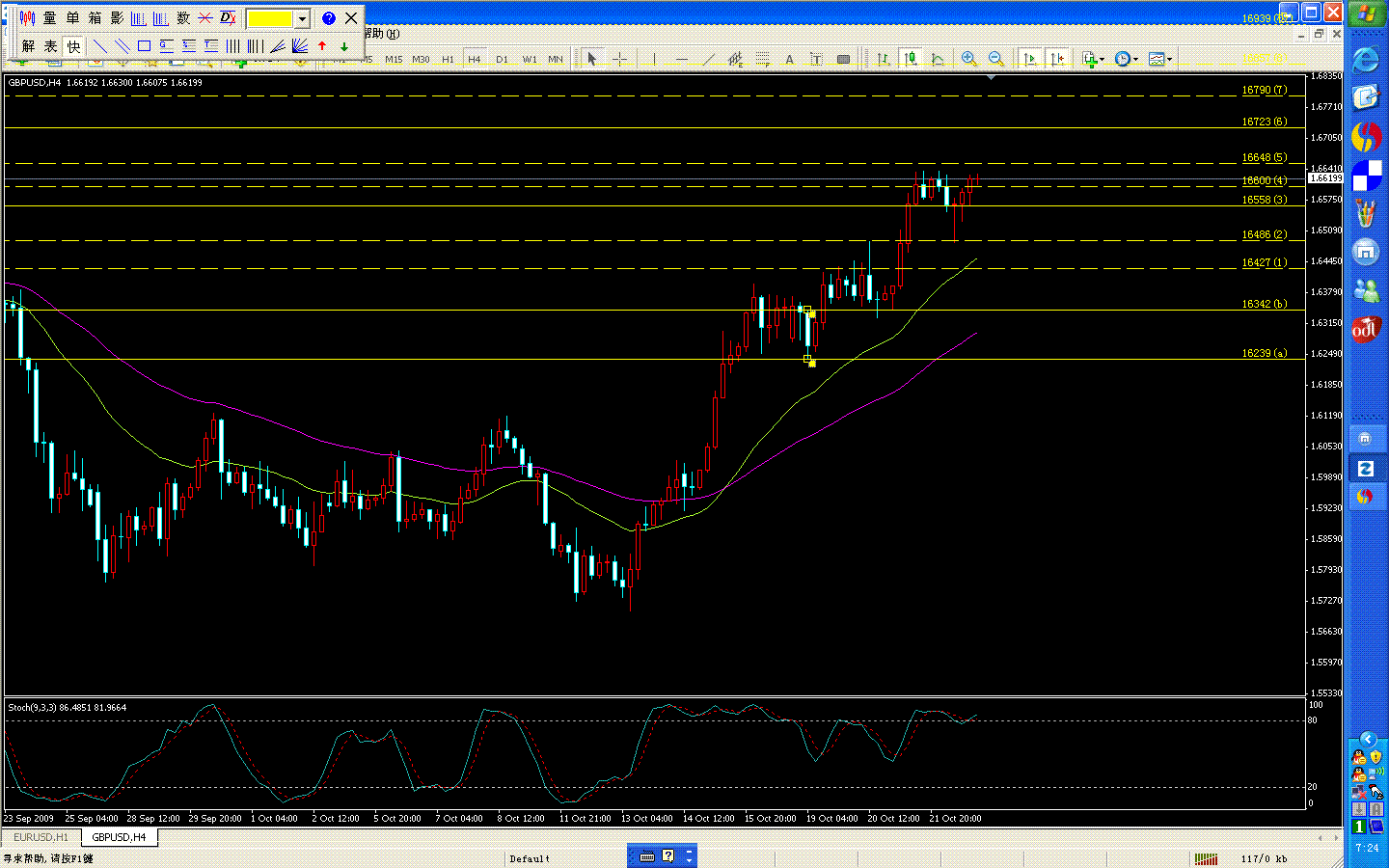Switch chart display to line chart
The image size is (1389, 868).
pyautogui.click(x=937, y=60)
